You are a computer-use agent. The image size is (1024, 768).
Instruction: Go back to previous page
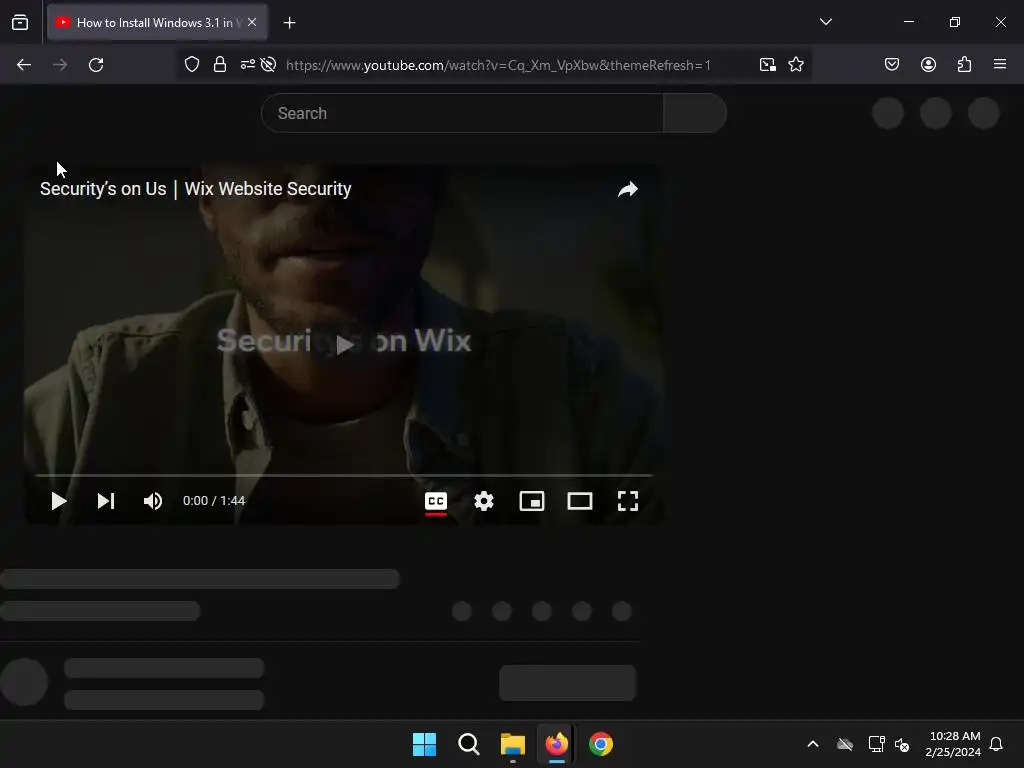pyautogui.click(x=24, y=65)
